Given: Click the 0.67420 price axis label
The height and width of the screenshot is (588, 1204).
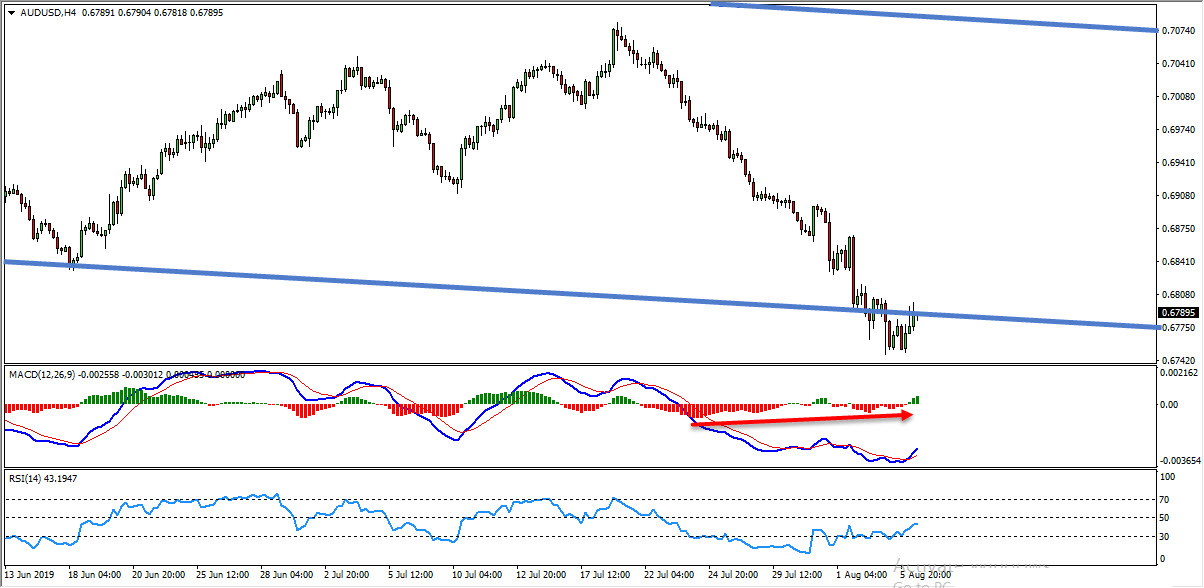Looking at the screenshot, I should pos(1181,360).
